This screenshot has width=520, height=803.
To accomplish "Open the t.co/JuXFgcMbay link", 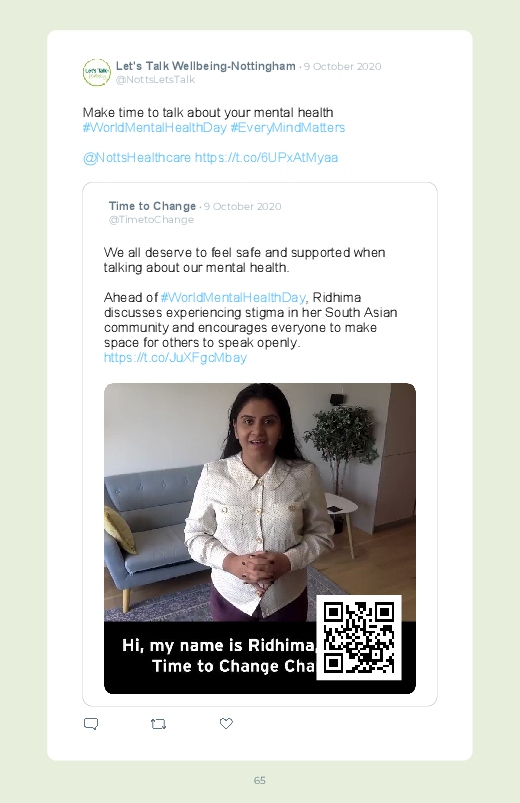I will pyautogui.click(x=175, y=357).
